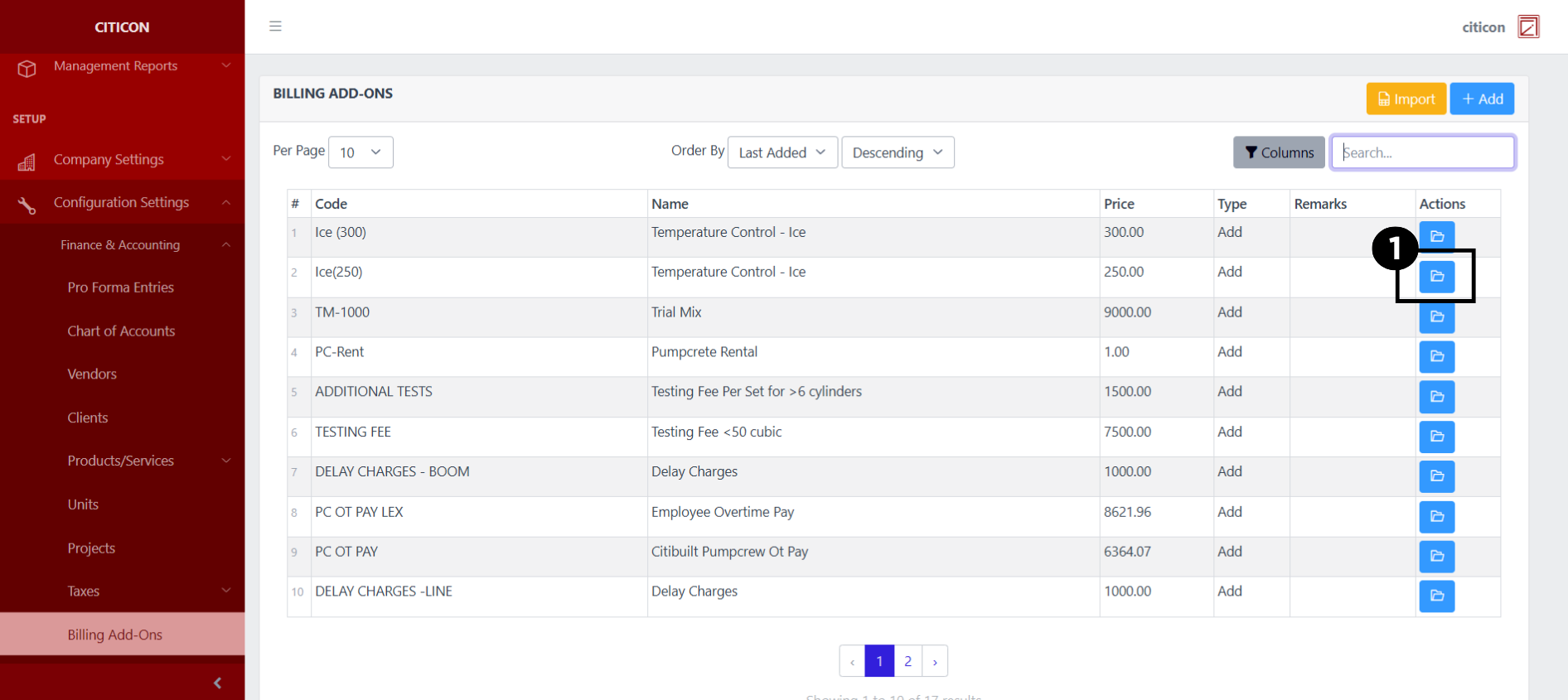Open folder action for PC-Rent row

(x=1437, y=357)
